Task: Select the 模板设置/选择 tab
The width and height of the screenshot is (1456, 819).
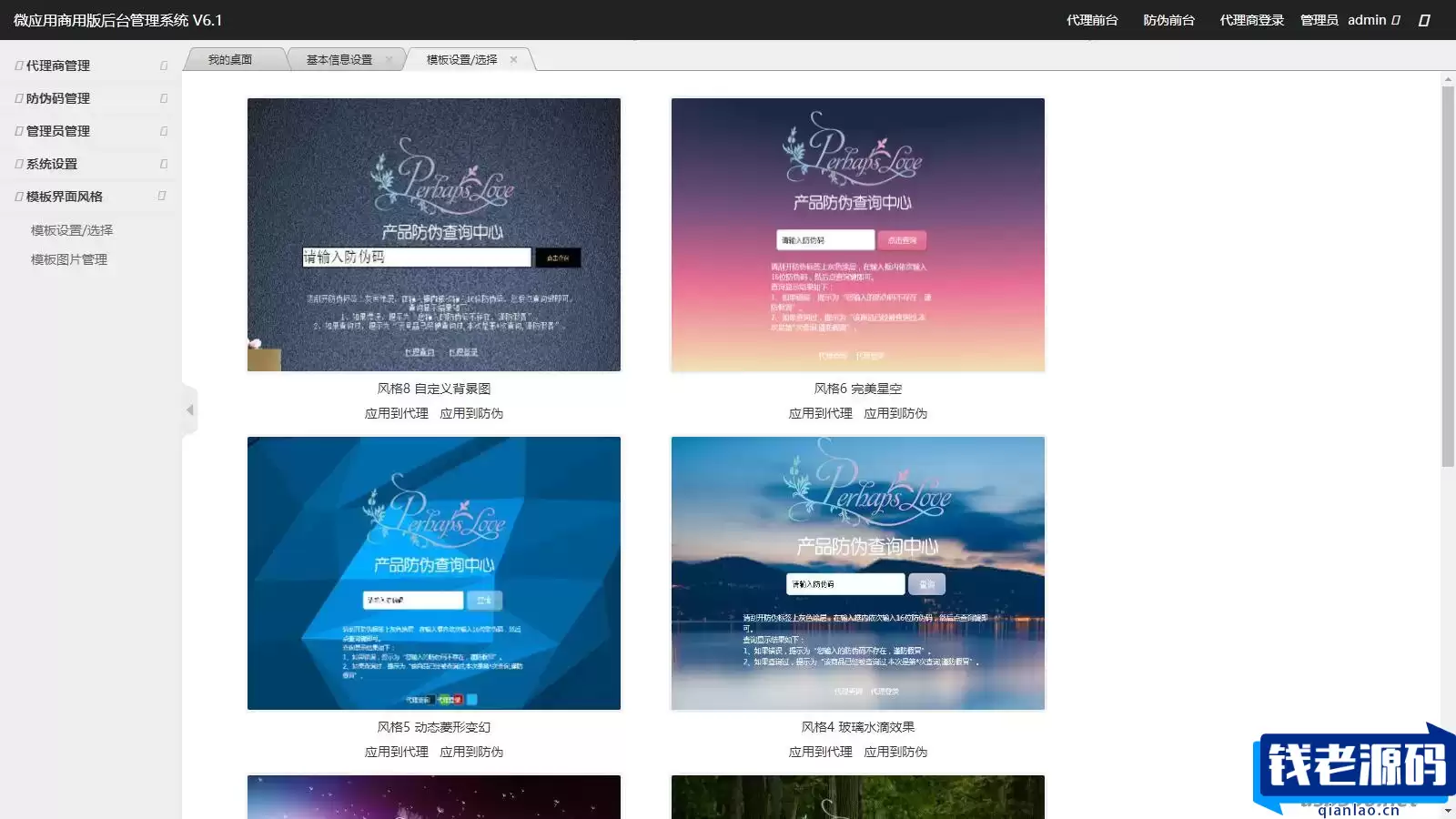Action: click(x=462, y=60)
